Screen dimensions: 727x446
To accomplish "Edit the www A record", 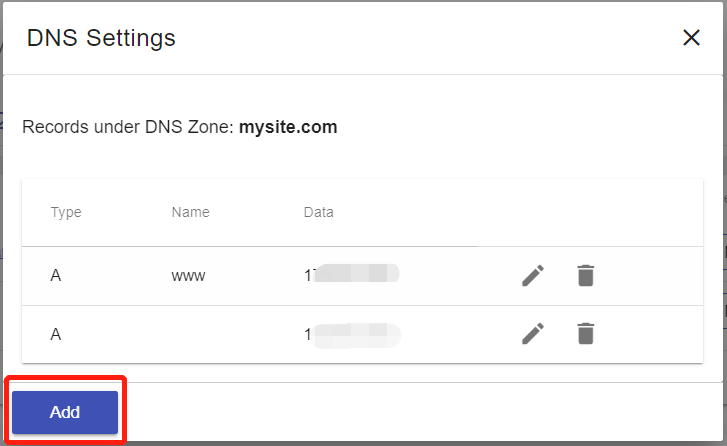I will [533, 276].
